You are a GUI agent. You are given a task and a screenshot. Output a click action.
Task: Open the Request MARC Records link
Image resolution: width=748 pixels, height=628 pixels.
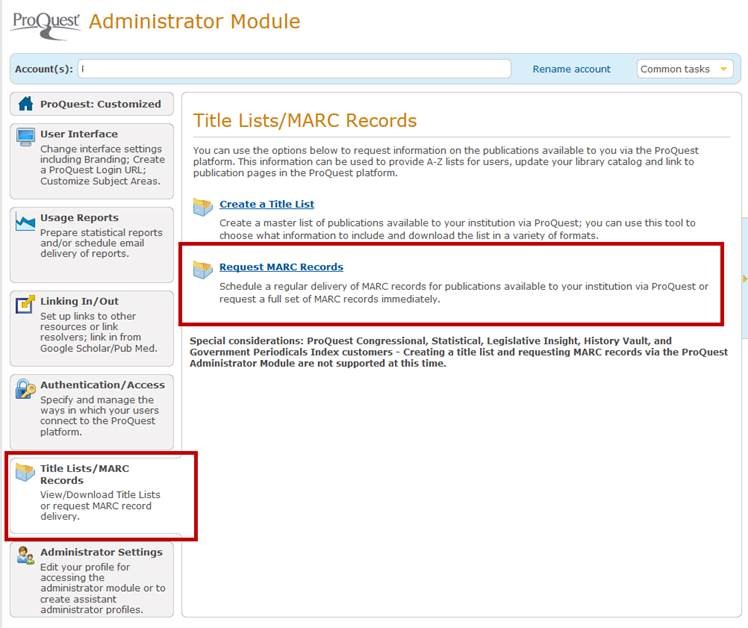281,267
